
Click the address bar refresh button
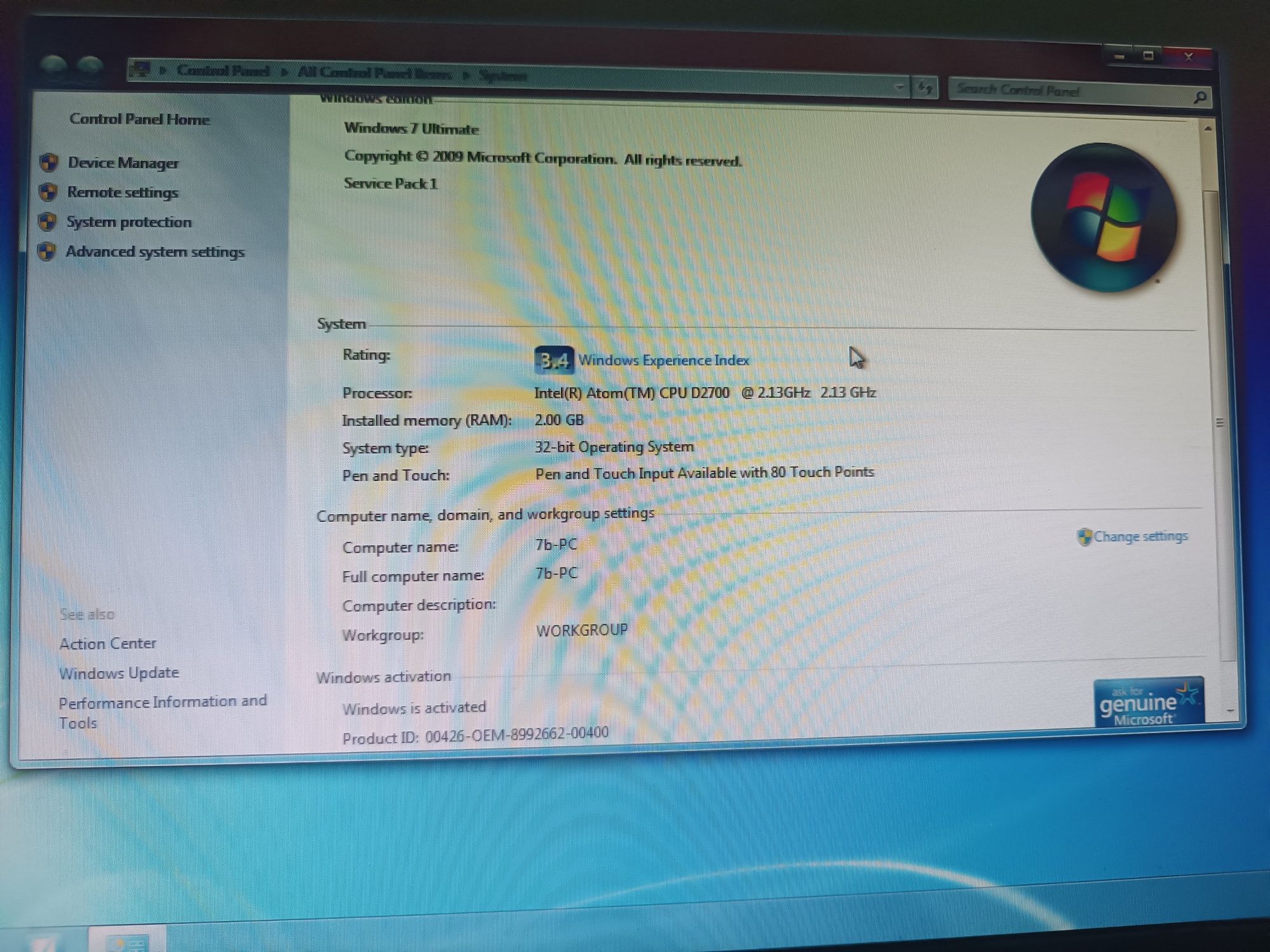click(x=925, y=88)
